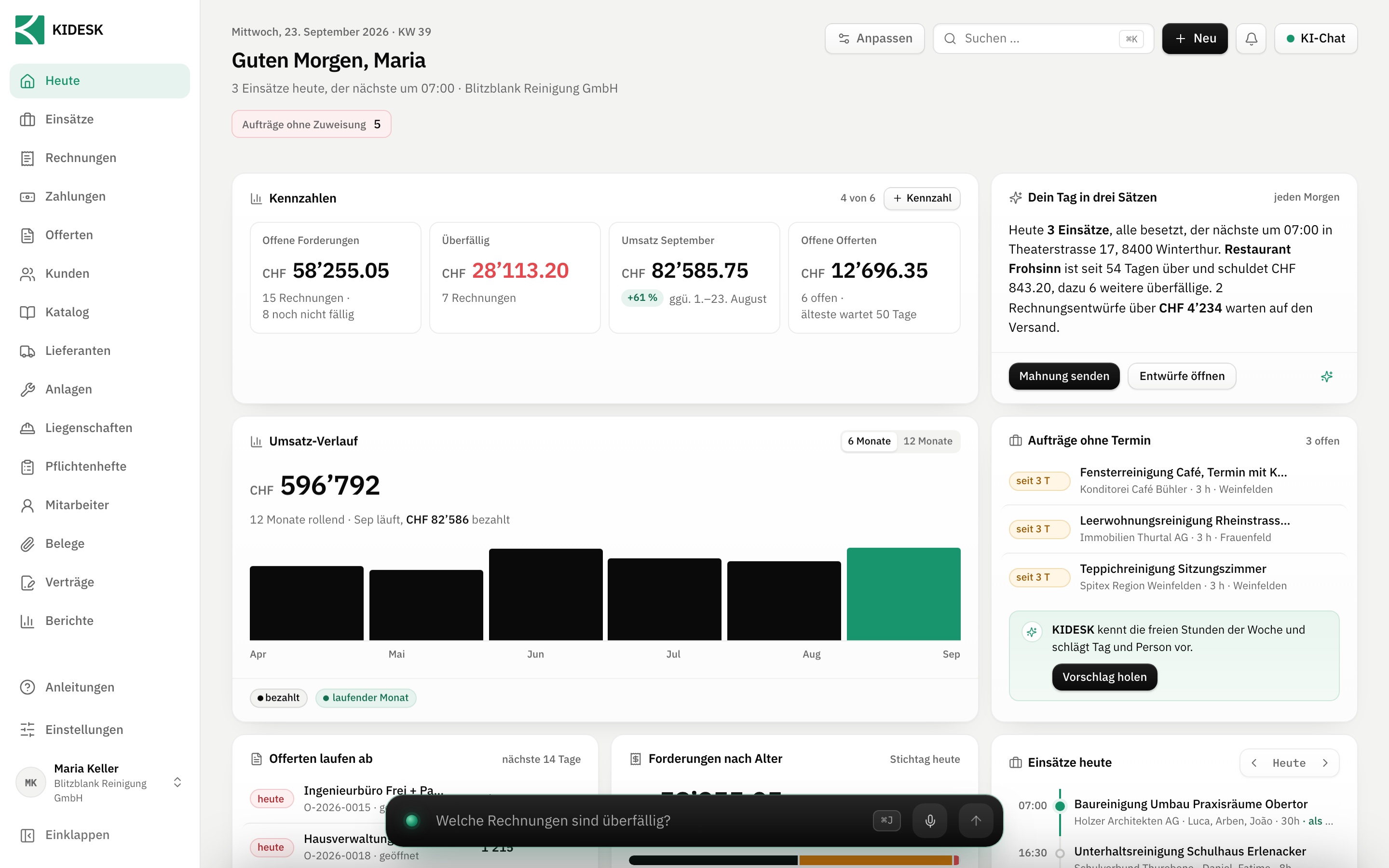This screenshot has height=868, width=1389.
Task: Click orange segment of Forderungen bar
Action: point(876,860)
